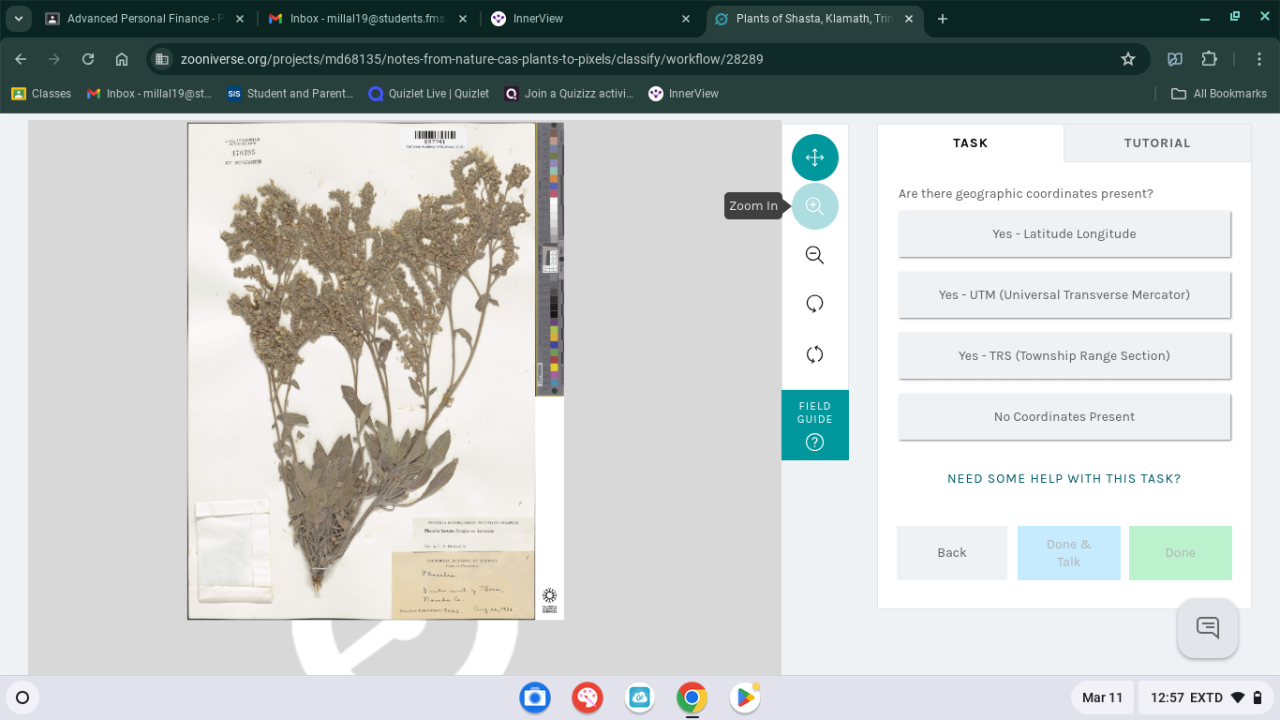Switch to the Gmail Inbox browser tab
The height and width of the screenshot is (720, 1280).
365,19
